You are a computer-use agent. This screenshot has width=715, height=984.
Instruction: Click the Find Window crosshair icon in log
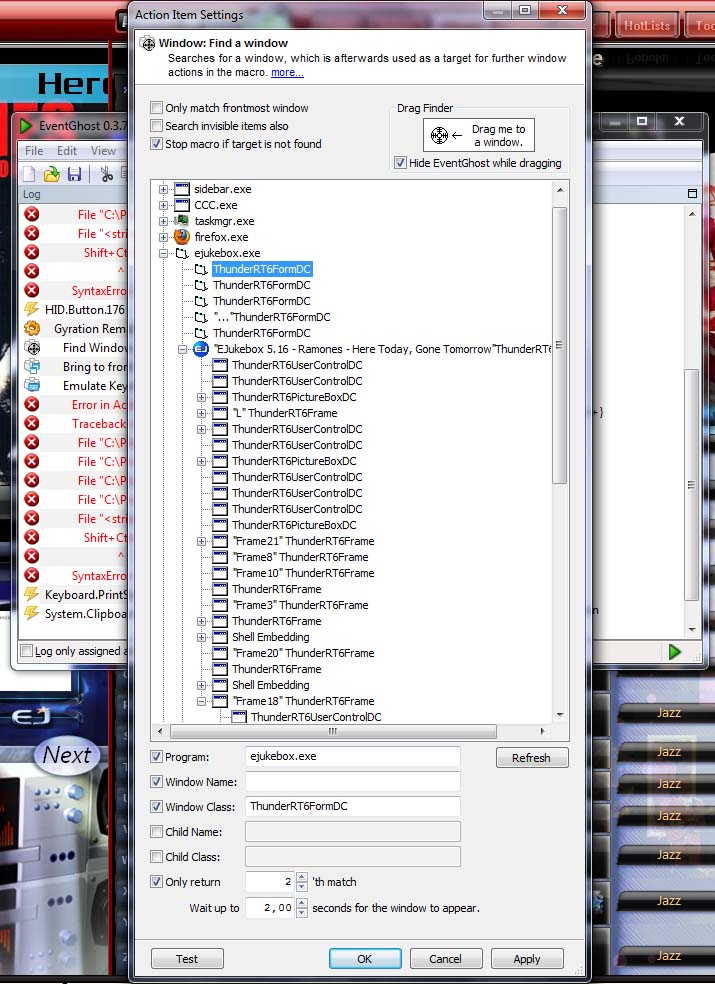click(x=32, y=348)
